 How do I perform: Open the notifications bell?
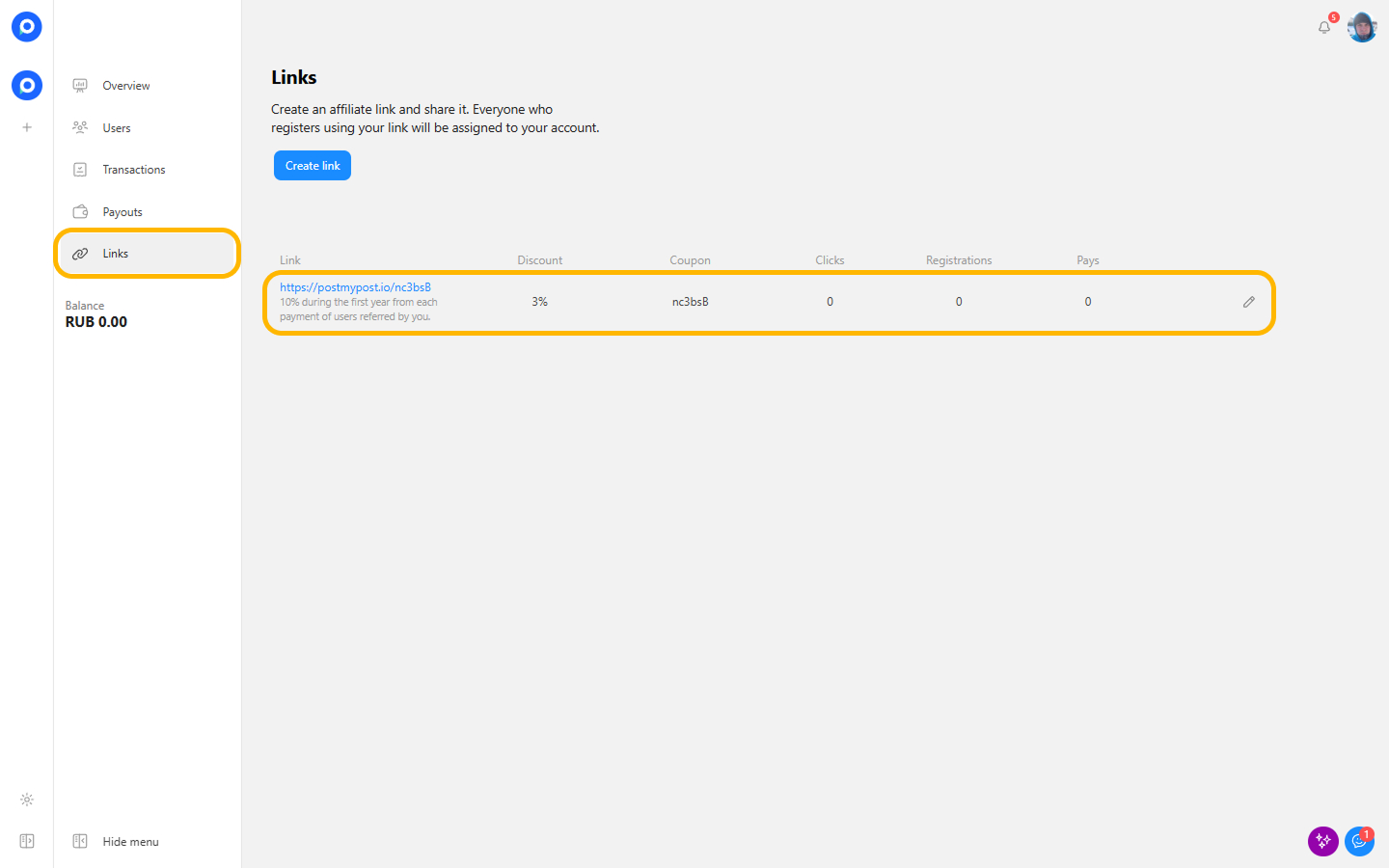click(x=1324, y=27)
